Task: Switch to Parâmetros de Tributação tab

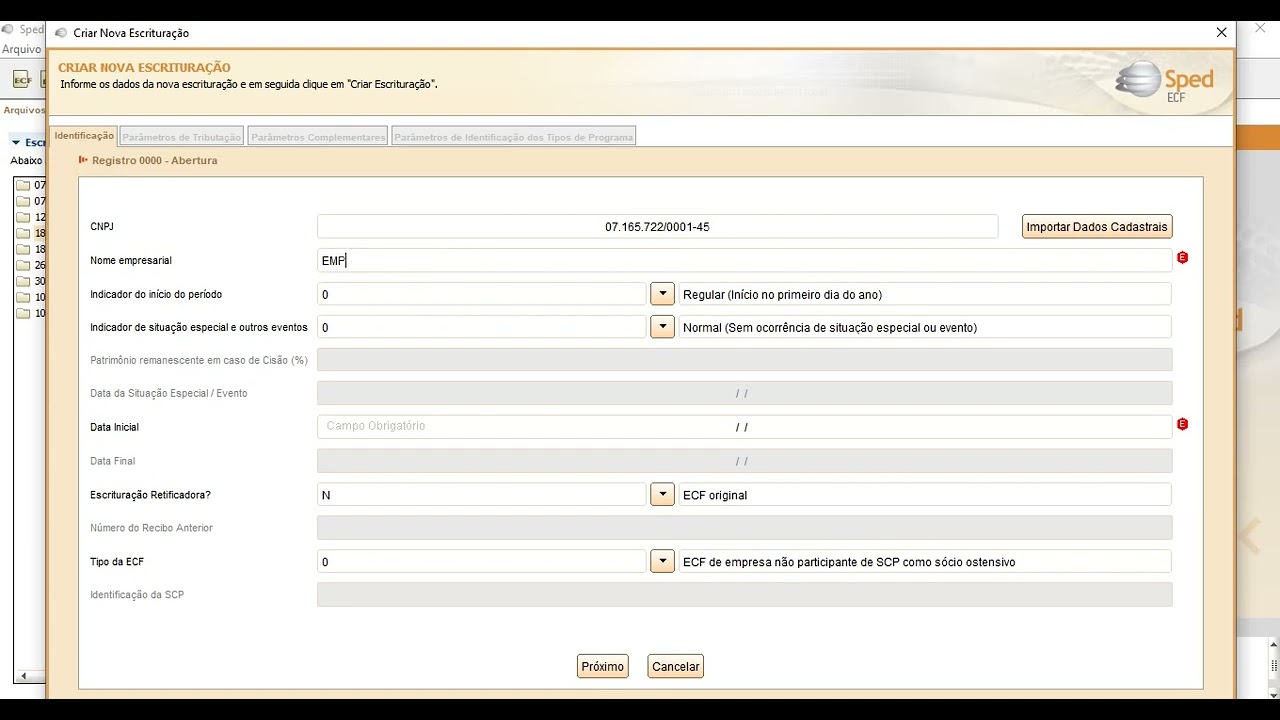Action: tap(181, 137)
